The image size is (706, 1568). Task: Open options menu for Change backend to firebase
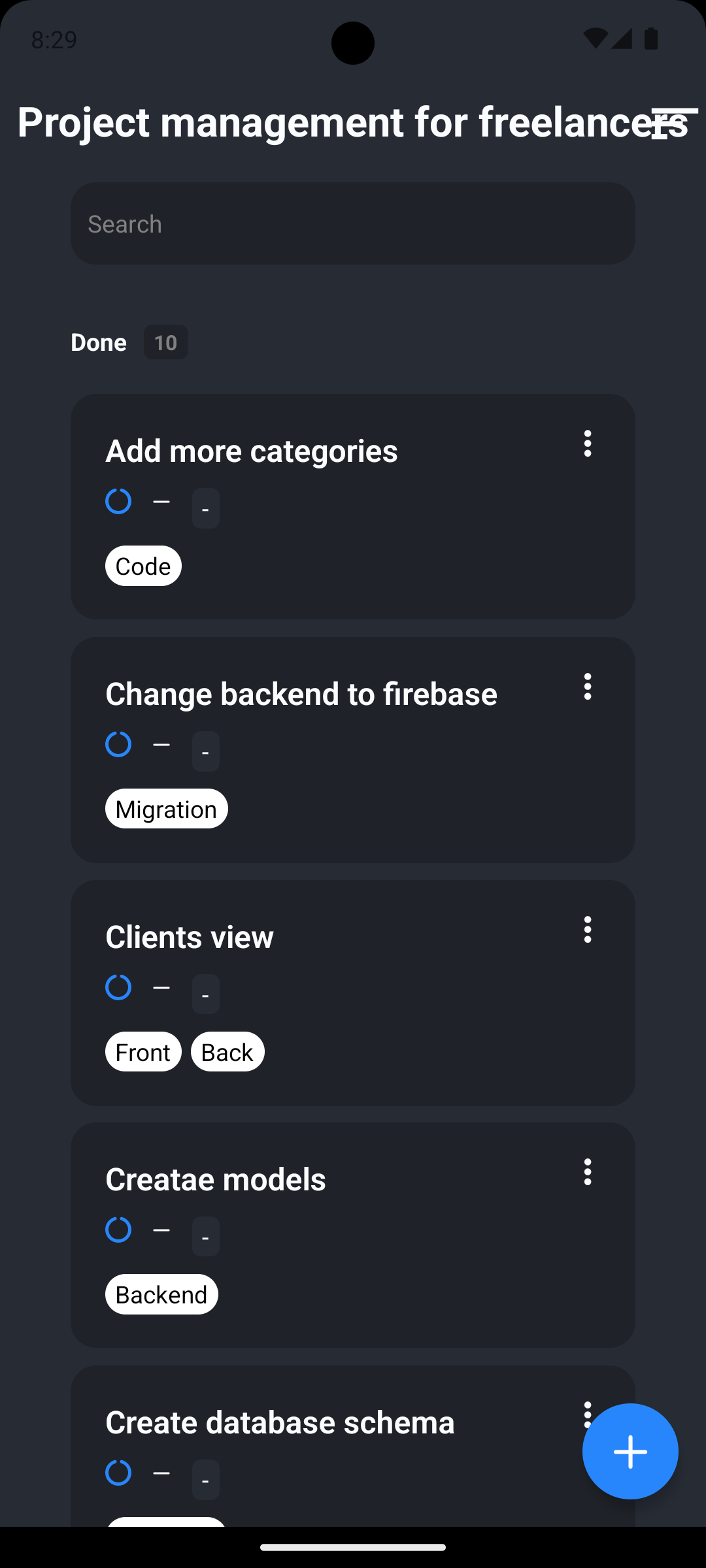(x=588, y=687)
